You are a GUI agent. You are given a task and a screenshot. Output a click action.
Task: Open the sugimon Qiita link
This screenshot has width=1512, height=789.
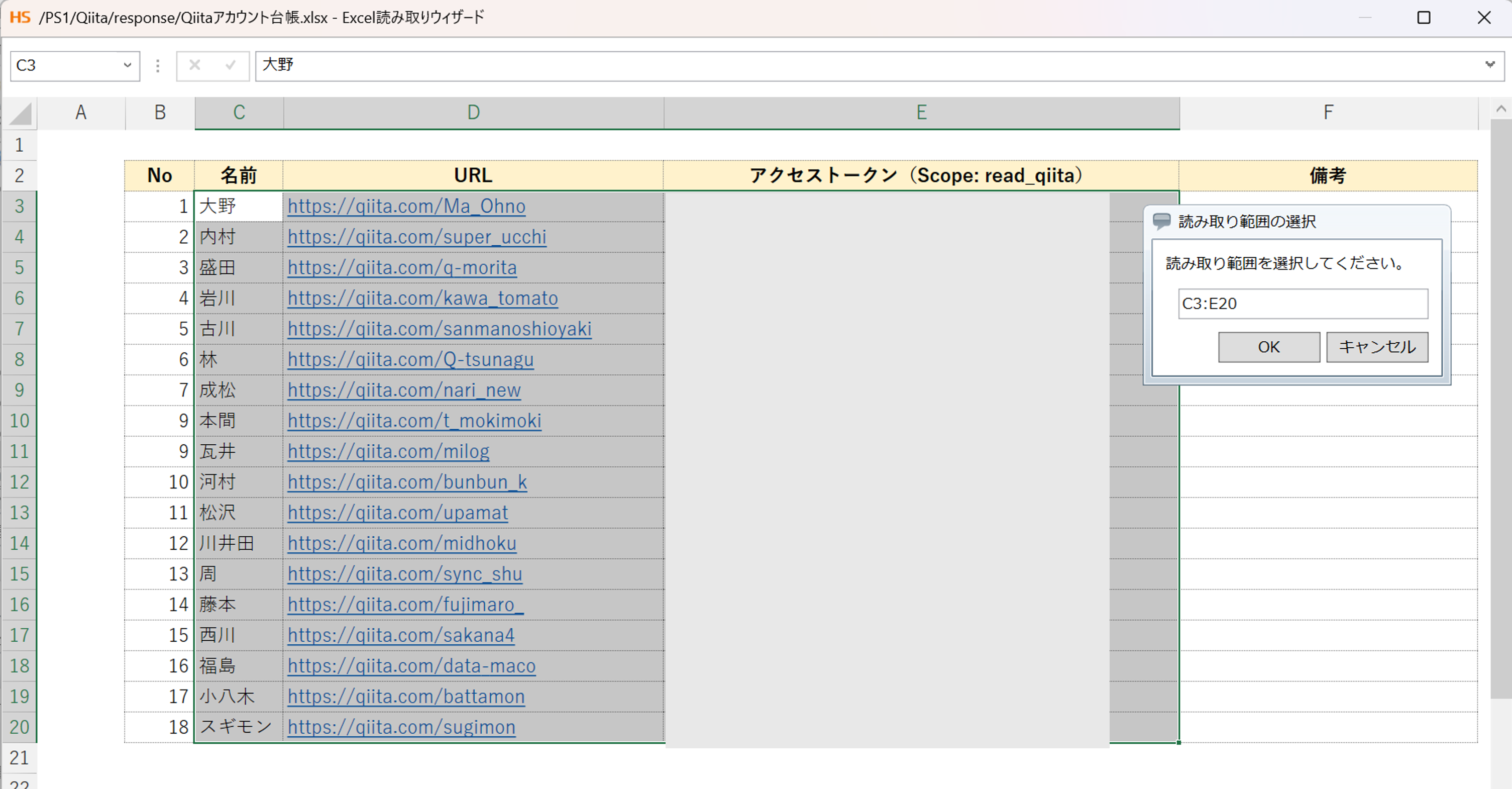401,727
